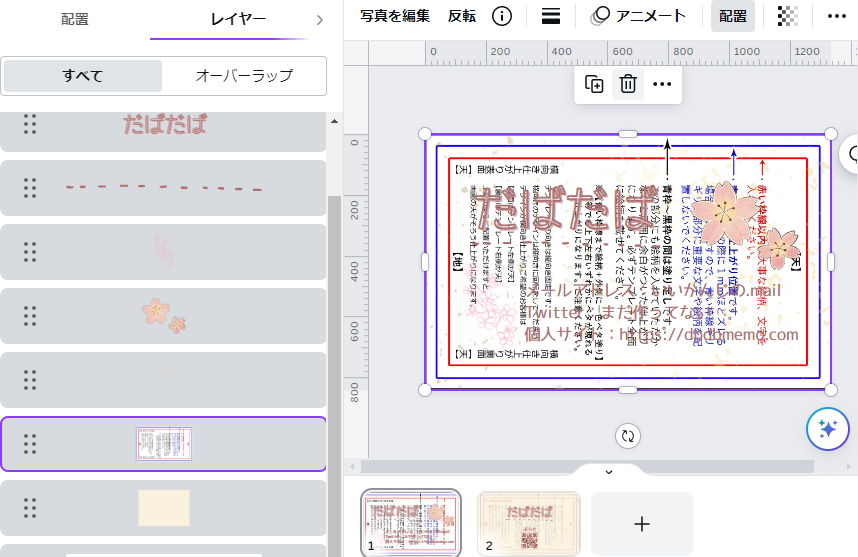858x557 pixels.
Task: Delete selection with the trash icon
Action: pyautogui.click(x=628, y=85)
